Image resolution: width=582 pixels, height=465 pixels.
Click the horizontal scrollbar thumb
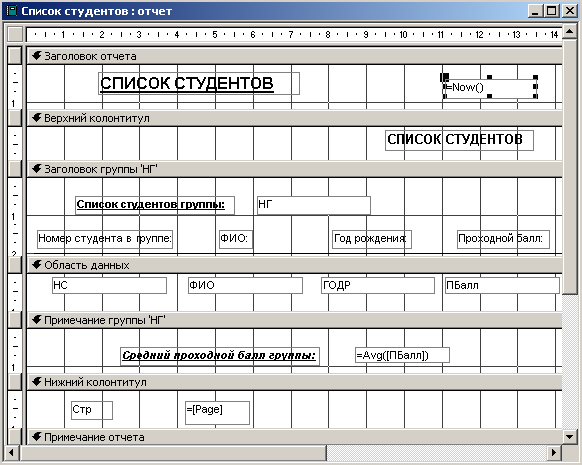point(173,452)
